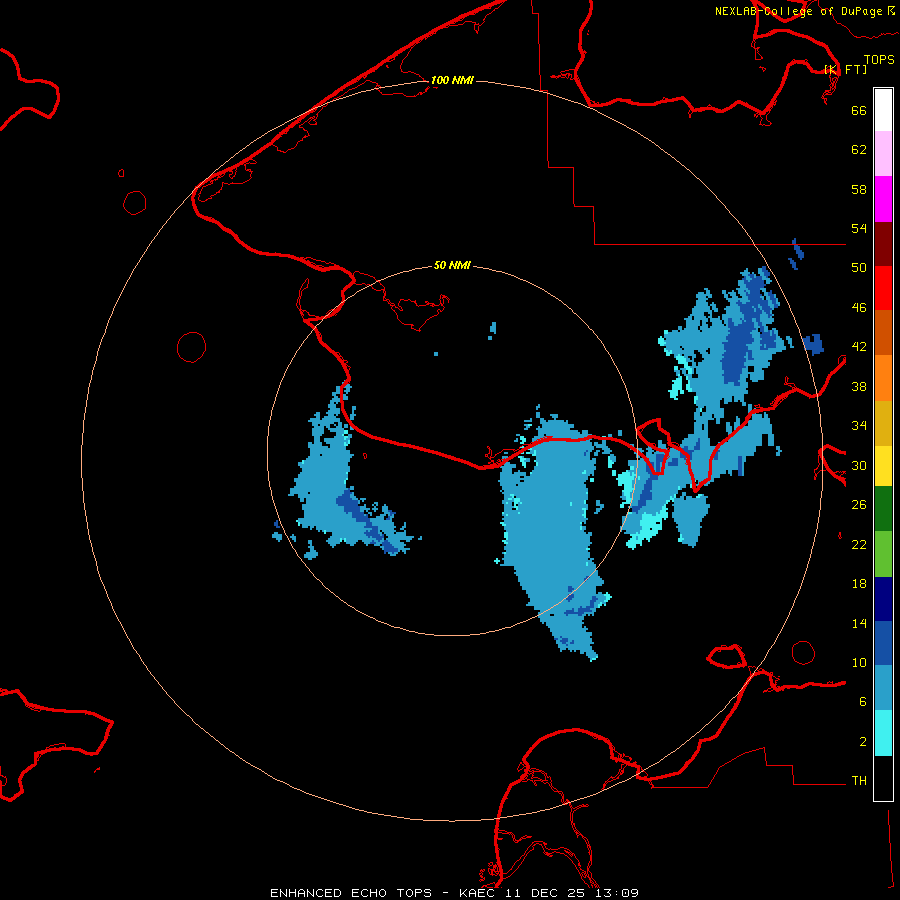
Task: Click the '6' scale label
Action: [863, 702]
